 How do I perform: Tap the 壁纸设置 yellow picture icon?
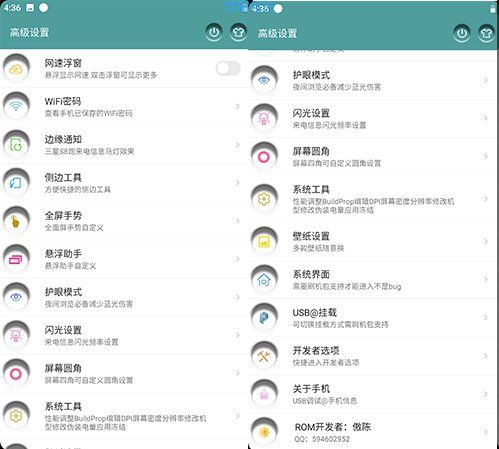pyautogui.click(x=264, y=241)
